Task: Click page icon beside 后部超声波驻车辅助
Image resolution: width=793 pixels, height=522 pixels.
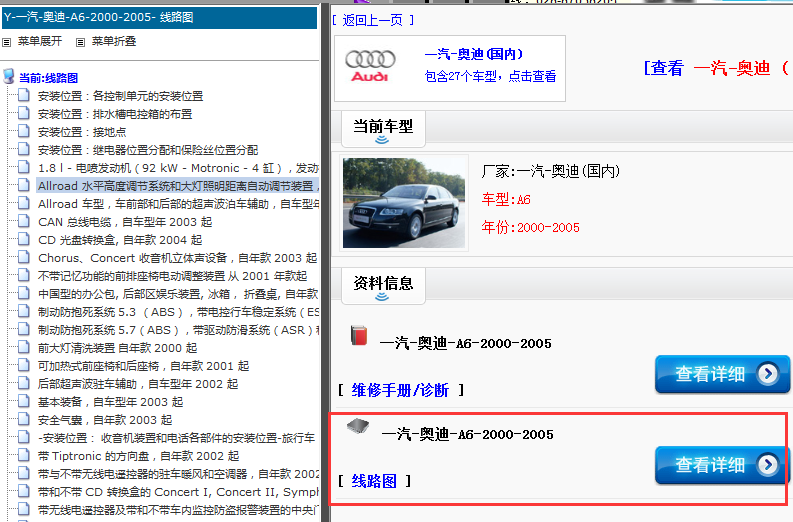Action: (x=24, y=383)
